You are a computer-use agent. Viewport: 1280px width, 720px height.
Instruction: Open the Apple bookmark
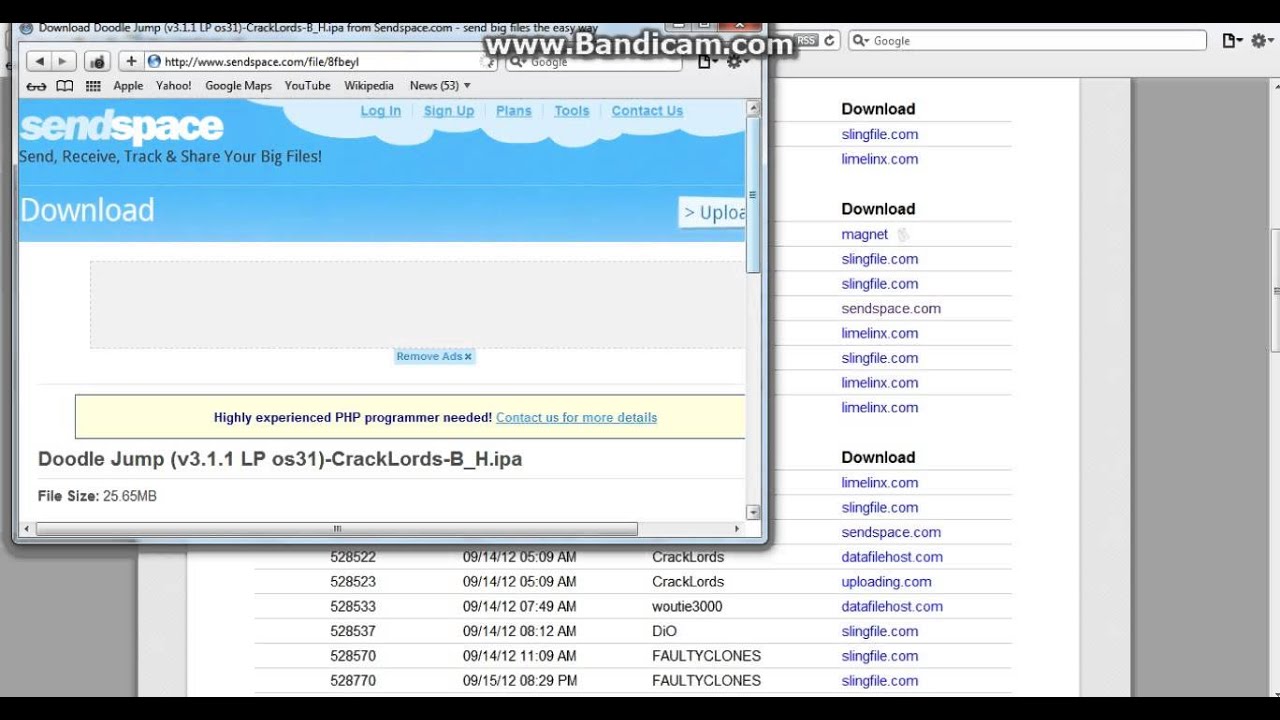(x=128, y=86)
